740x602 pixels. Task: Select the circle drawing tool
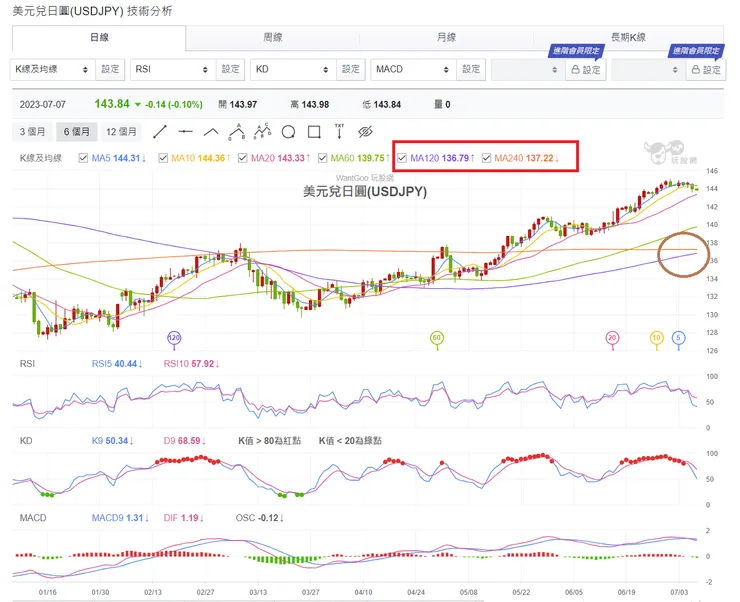pos(288,132)
